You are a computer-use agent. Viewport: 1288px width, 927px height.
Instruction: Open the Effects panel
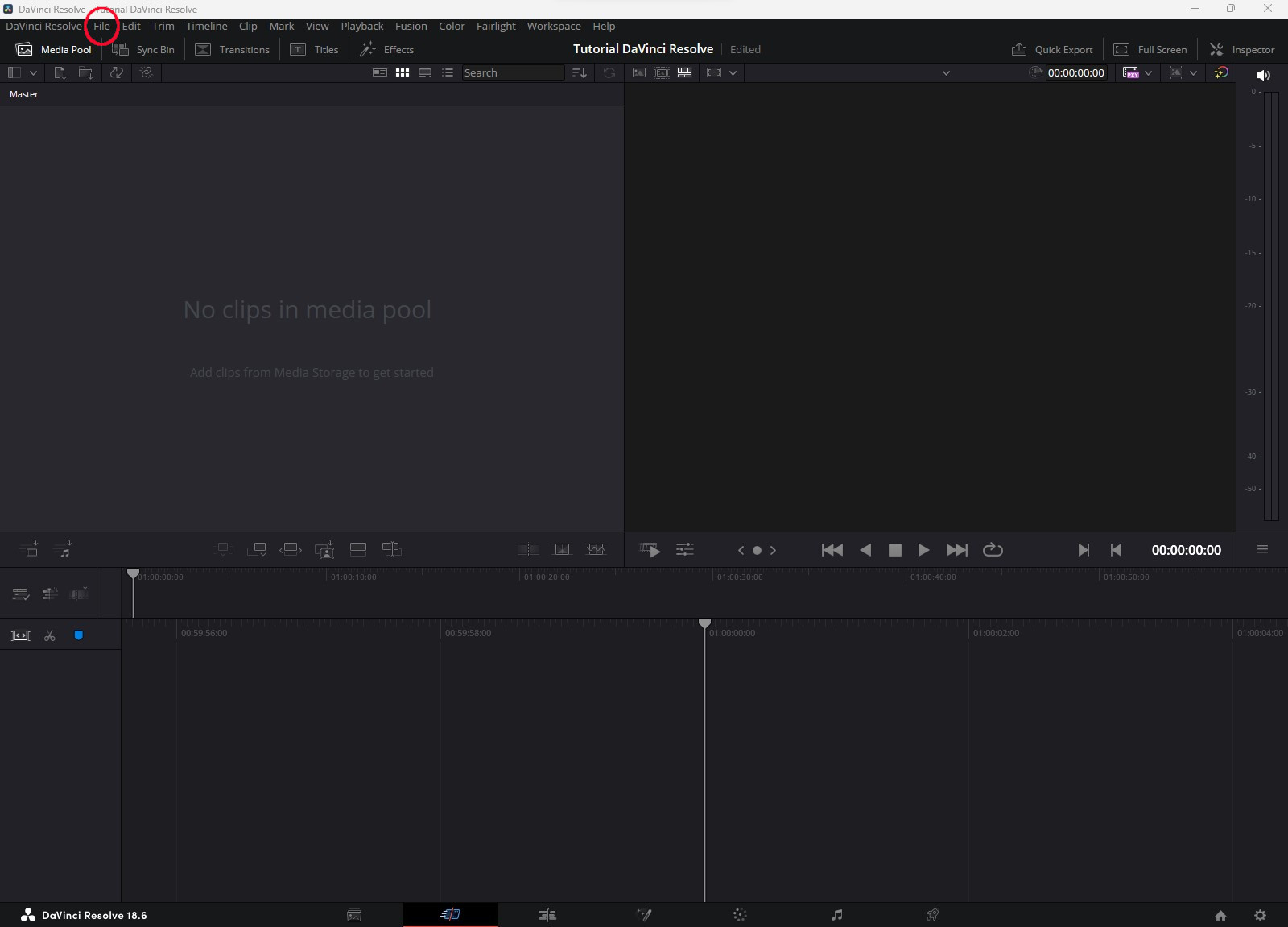coord(387,49)
